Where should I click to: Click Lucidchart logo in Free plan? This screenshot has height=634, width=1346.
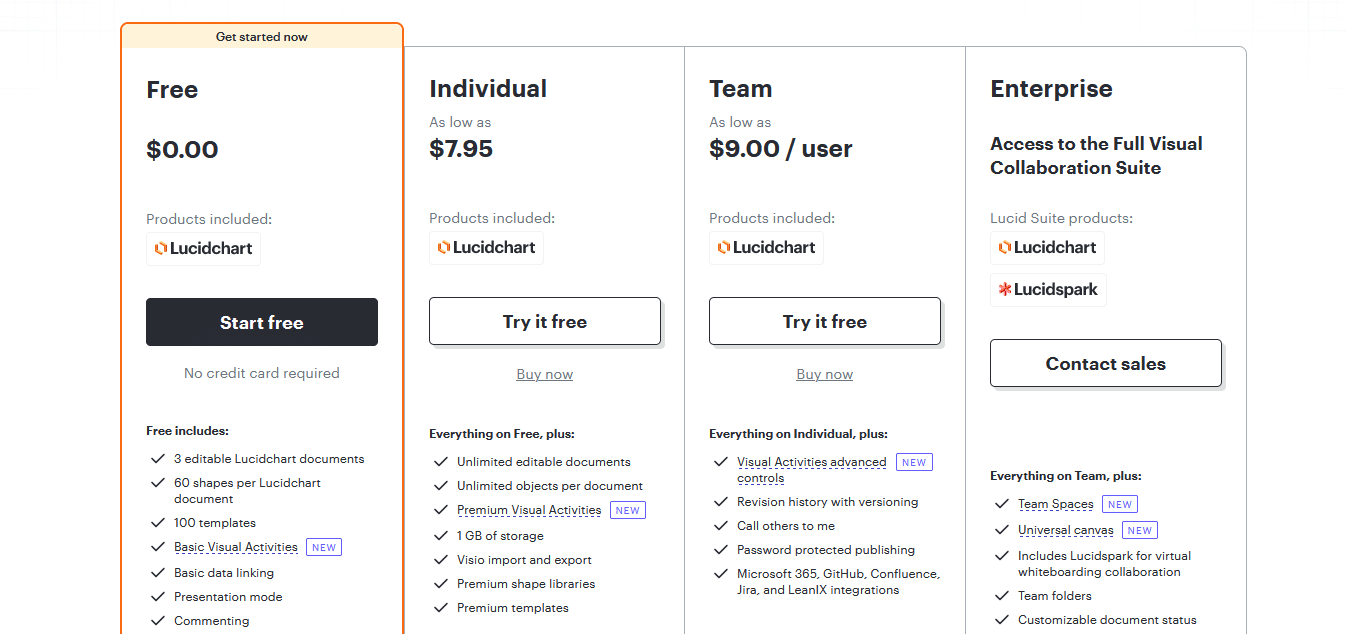[x=203, y=248]
